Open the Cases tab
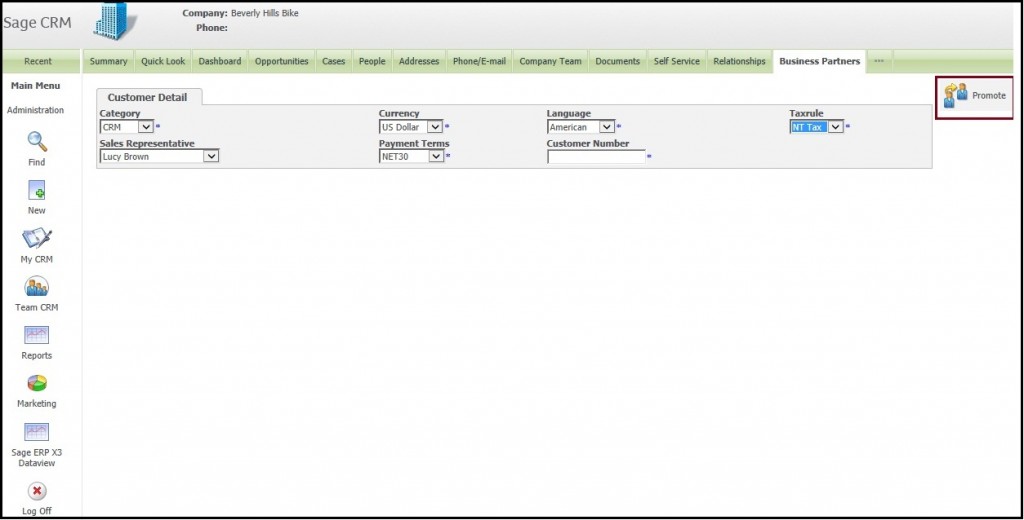This screenshot has width=1024, height=520. point(333,61)
